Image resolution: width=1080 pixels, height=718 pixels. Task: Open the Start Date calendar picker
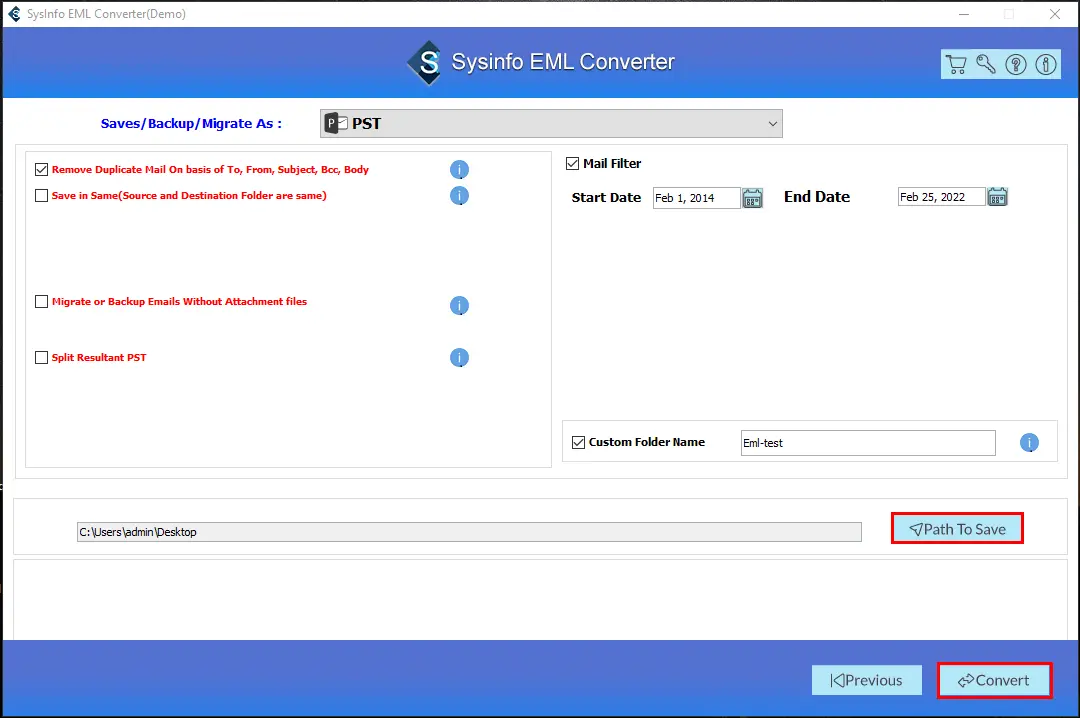752,198
